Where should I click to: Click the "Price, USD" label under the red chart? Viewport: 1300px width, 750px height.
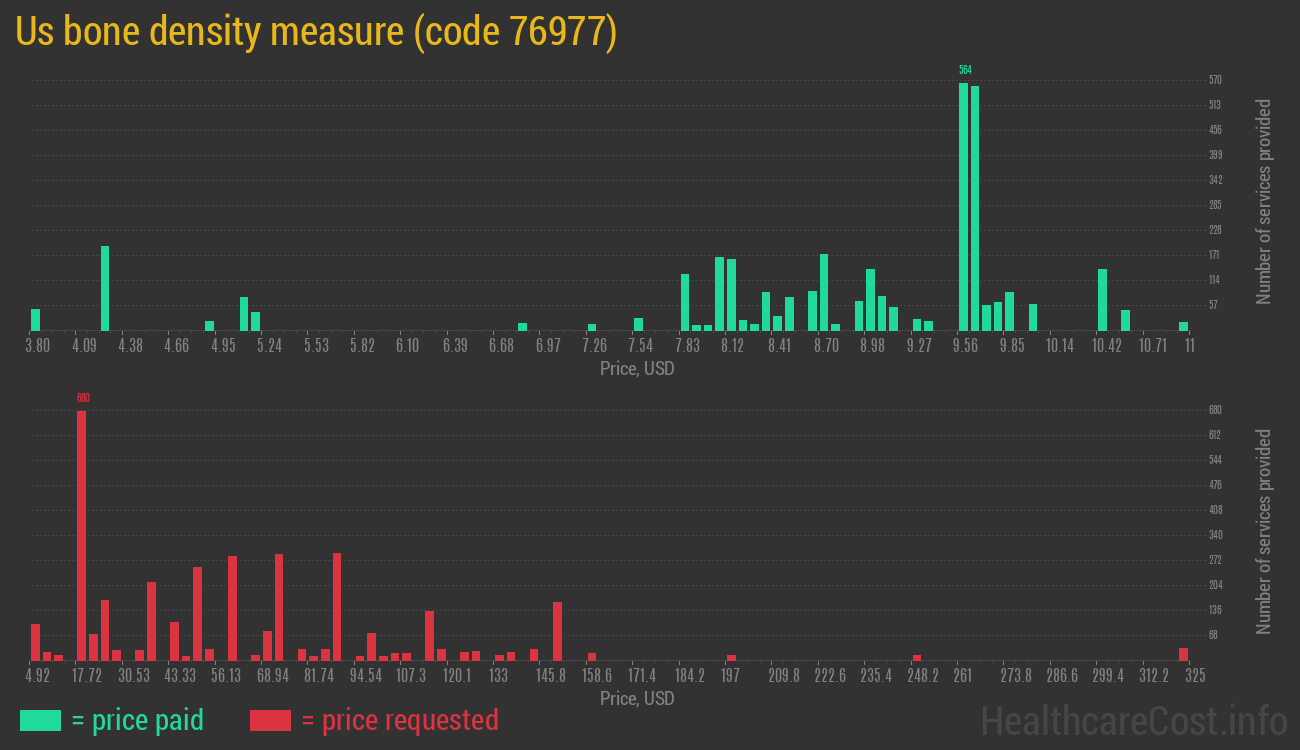tap(637, 698)
